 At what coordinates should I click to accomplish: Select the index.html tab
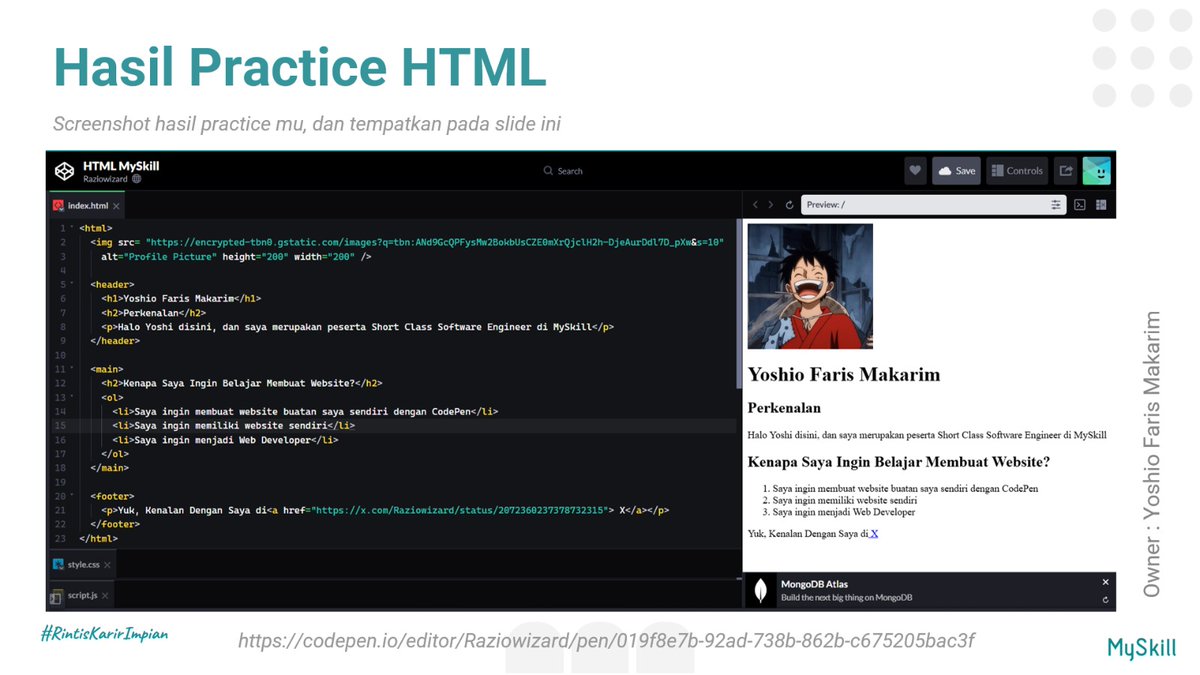87,206
